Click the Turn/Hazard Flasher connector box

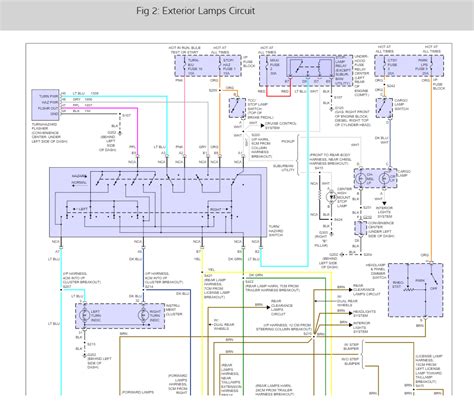coord(45,105)
